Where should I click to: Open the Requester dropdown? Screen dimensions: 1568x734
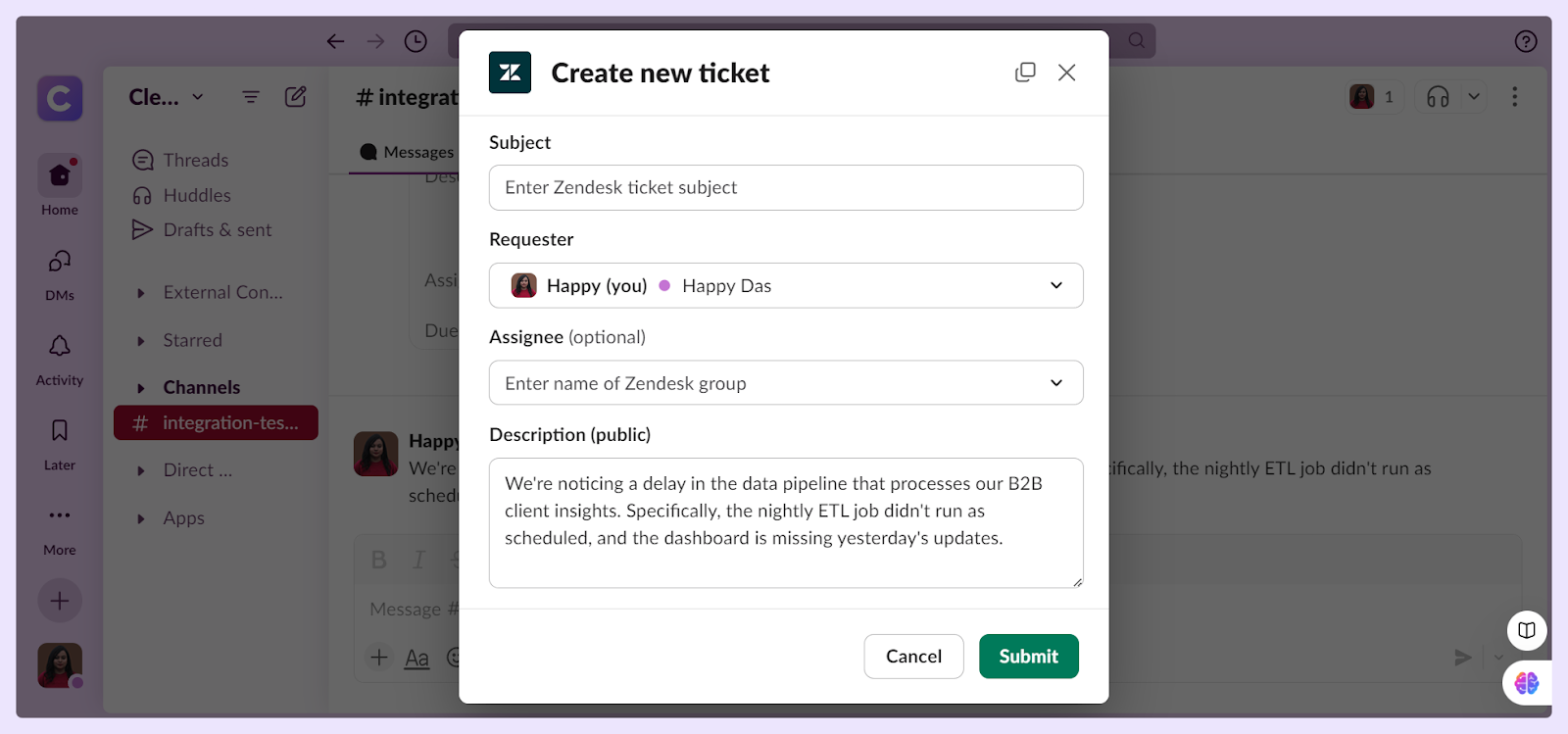click(786, 285)
